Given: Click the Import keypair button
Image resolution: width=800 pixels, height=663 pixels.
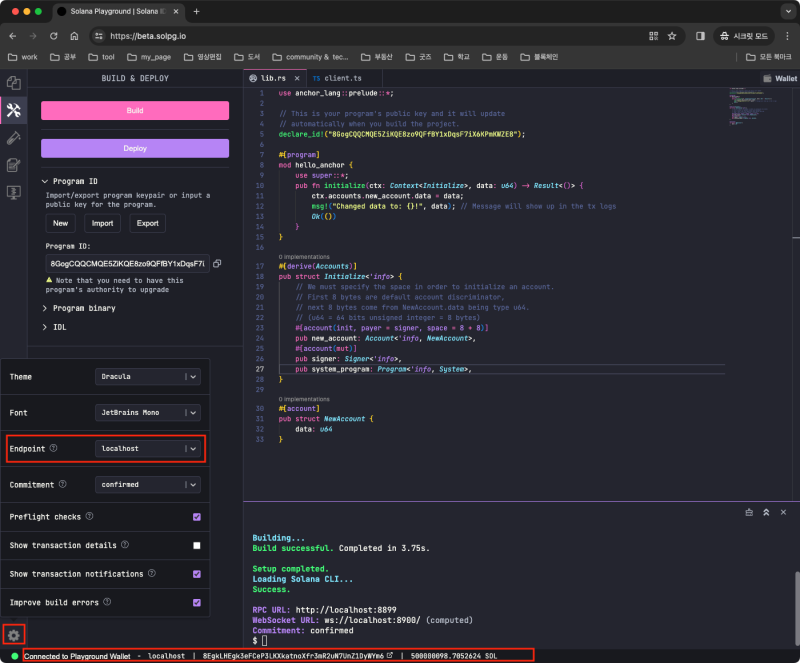Looking at the screenshot, I should (103, 223).
